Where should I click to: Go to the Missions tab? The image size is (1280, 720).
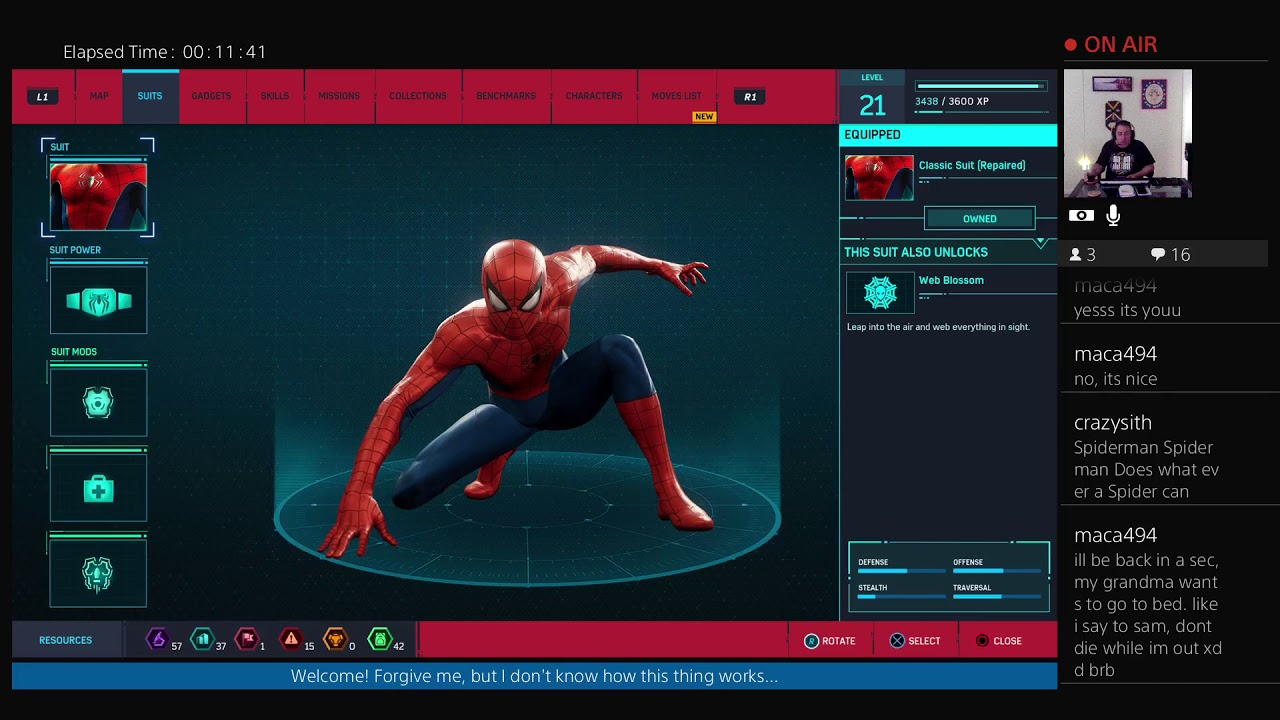click(x=339, y=96)
